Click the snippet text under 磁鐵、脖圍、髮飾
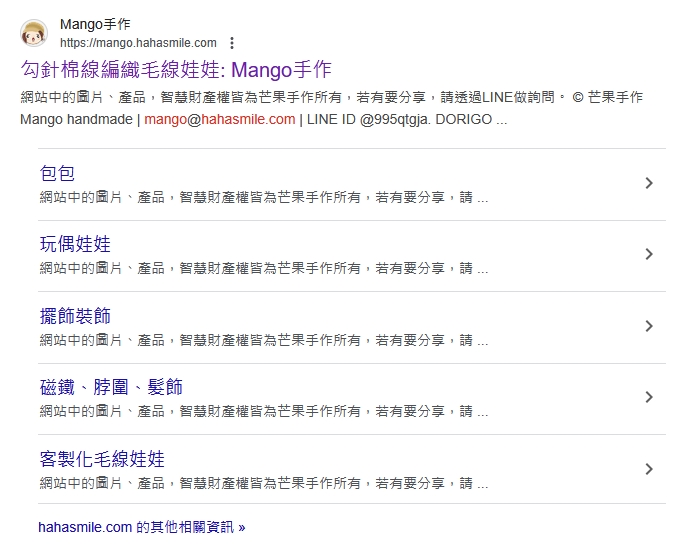This screenshot has width=695, height=556. pyautogui.click(x=264, y=411)
